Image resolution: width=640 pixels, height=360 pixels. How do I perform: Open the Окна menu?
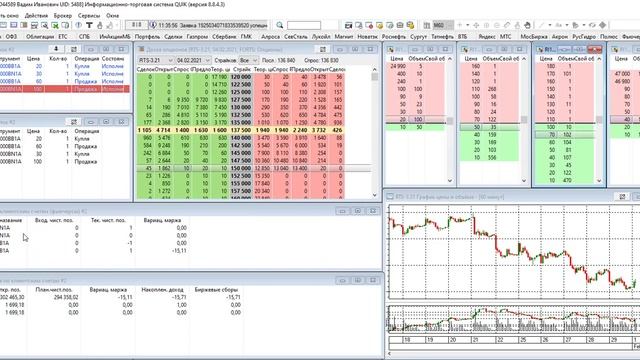coord(112,16)
